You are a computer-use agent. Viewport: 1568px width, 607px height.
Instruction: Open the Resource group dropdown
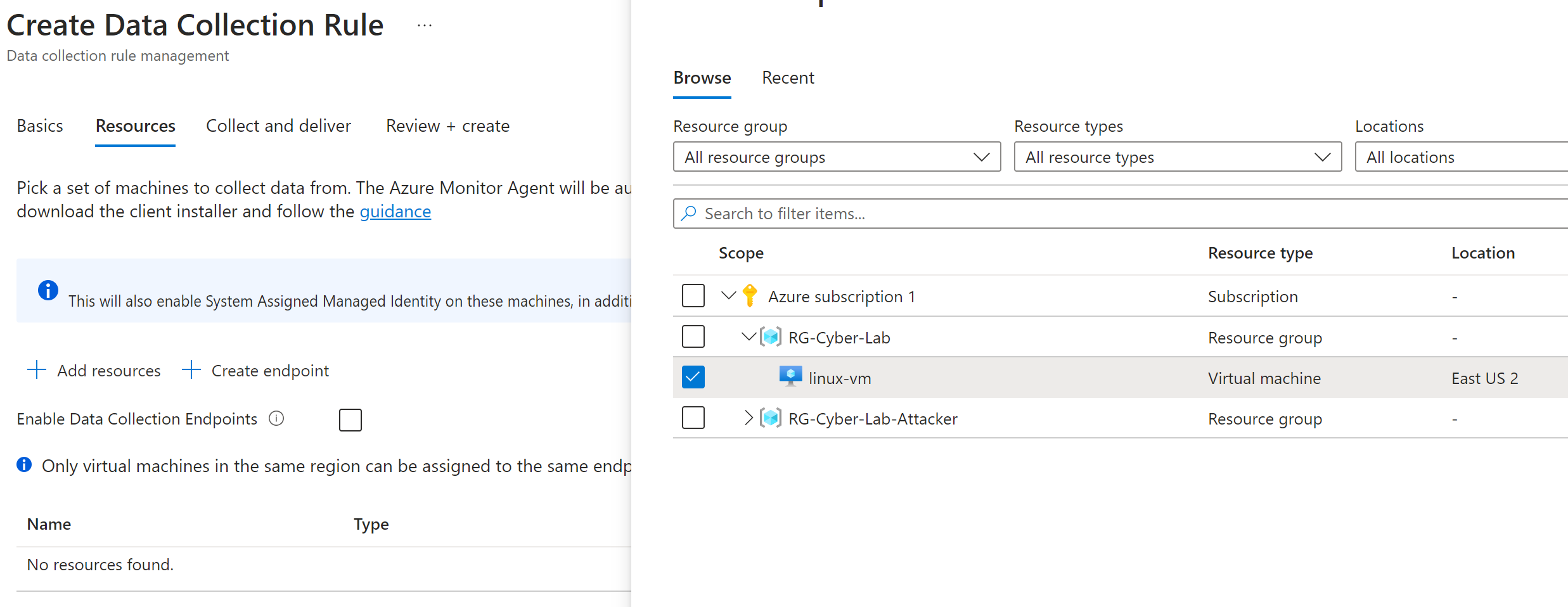(x=837, y=157)
